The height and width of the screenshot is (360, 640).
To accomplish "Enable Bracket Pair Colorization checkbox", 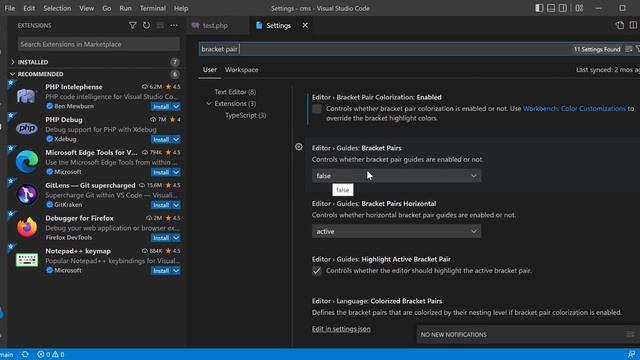I will point(317,109).
